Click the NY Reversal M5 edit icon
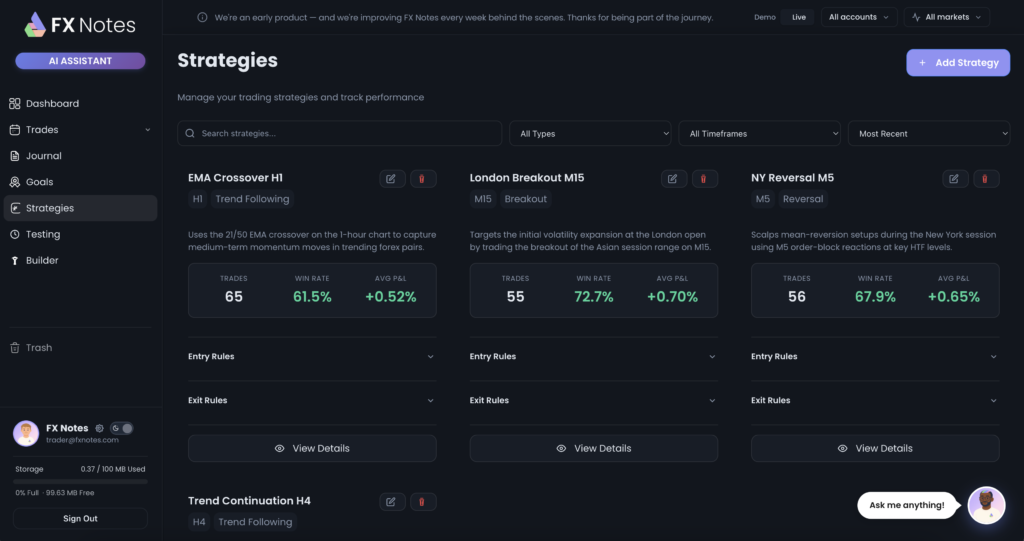The height and width of the screenshot is (541, 1024). (x=954, y=179)
